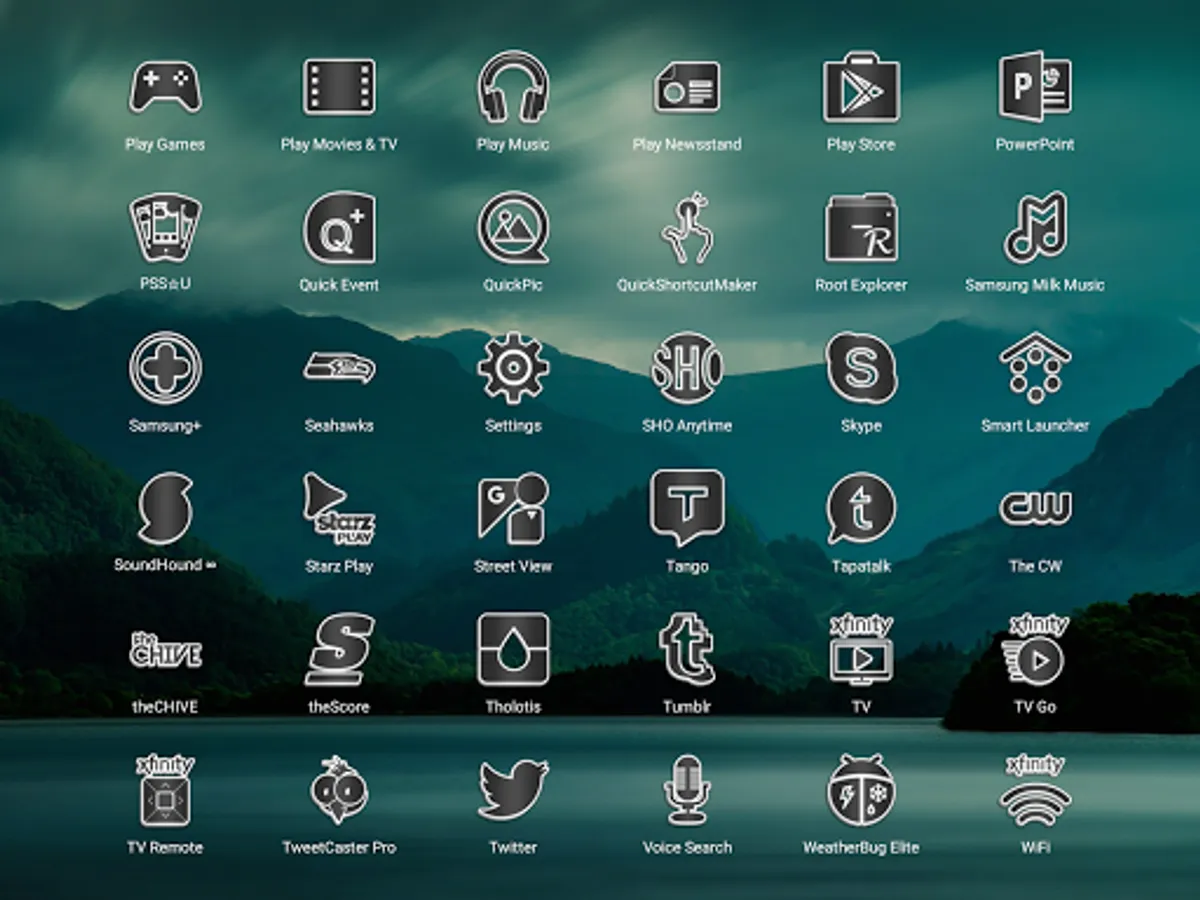Open the Samsung+ app icon
This screenshot has height=900, width=1200.
click(165, 369)
